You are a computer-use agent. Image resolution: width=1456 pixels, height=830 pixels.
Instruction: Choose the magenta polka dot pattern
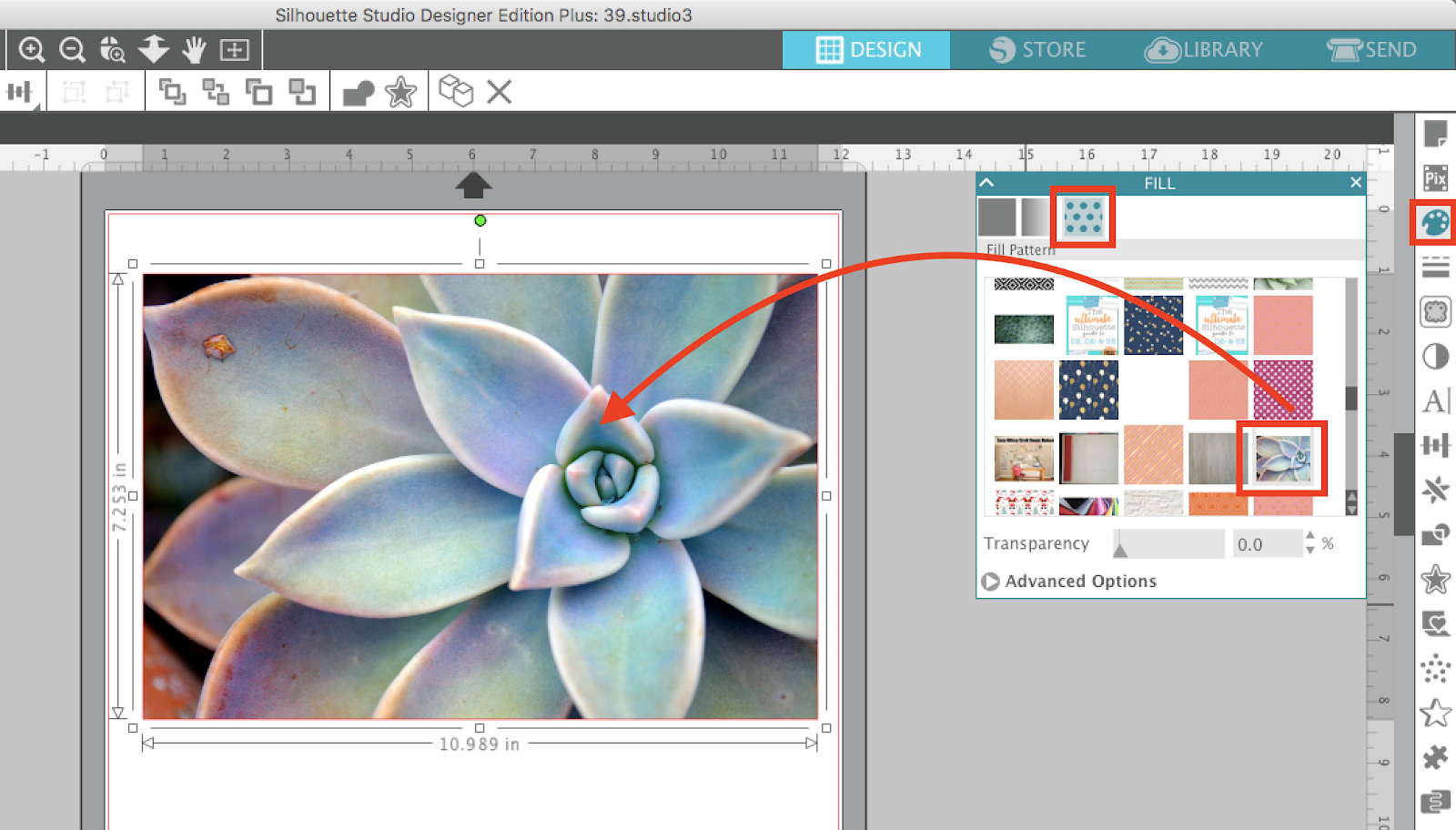[1283, 390]
